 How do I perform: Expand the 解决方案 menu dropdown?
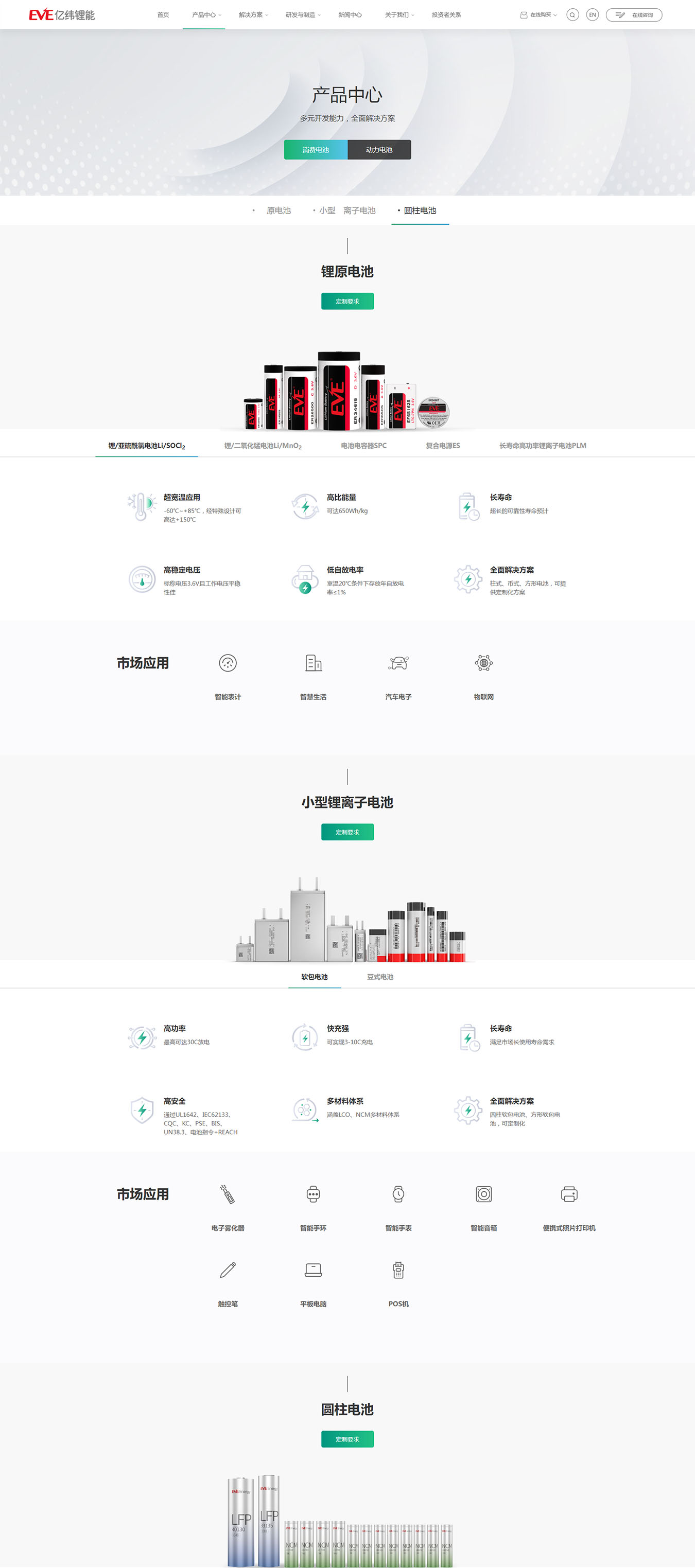pos(253,15)
